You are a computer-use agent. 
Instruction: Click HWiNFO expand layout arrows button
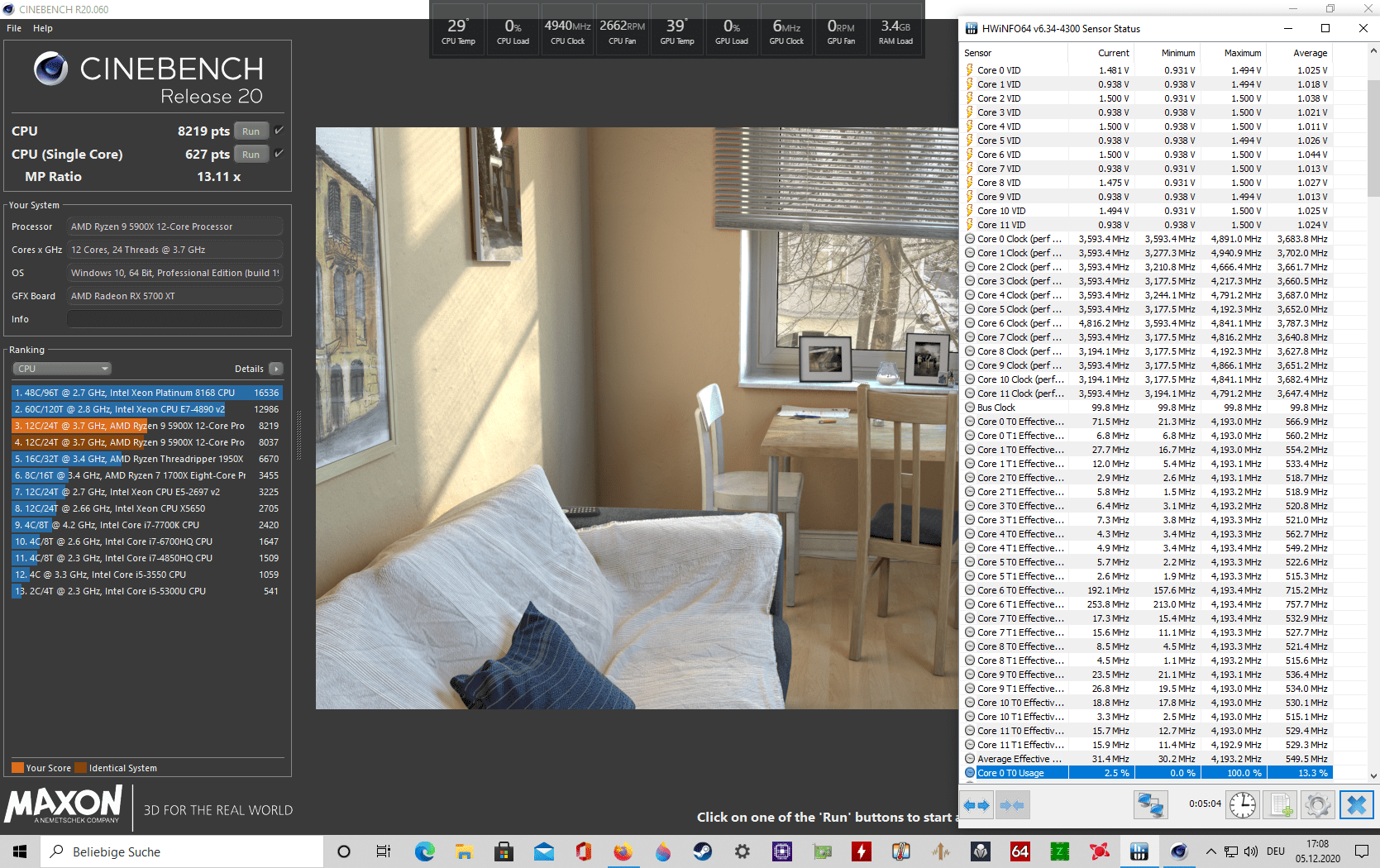[977, 805]
